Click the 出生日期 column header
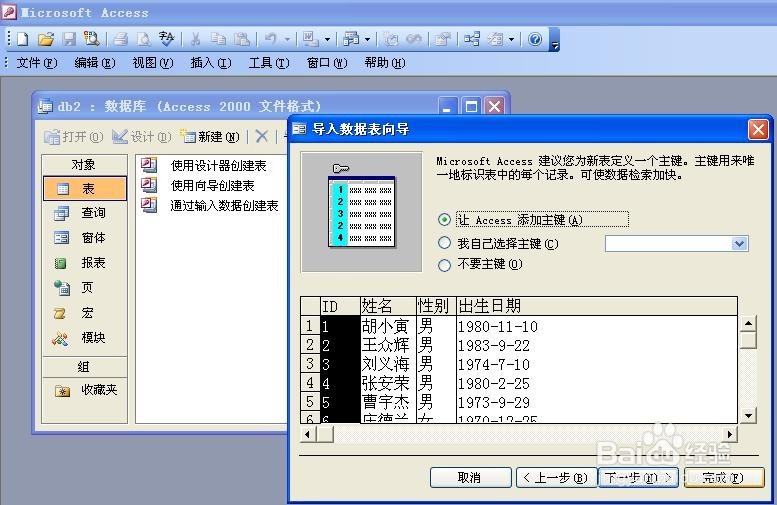 [x=597, y=306]
